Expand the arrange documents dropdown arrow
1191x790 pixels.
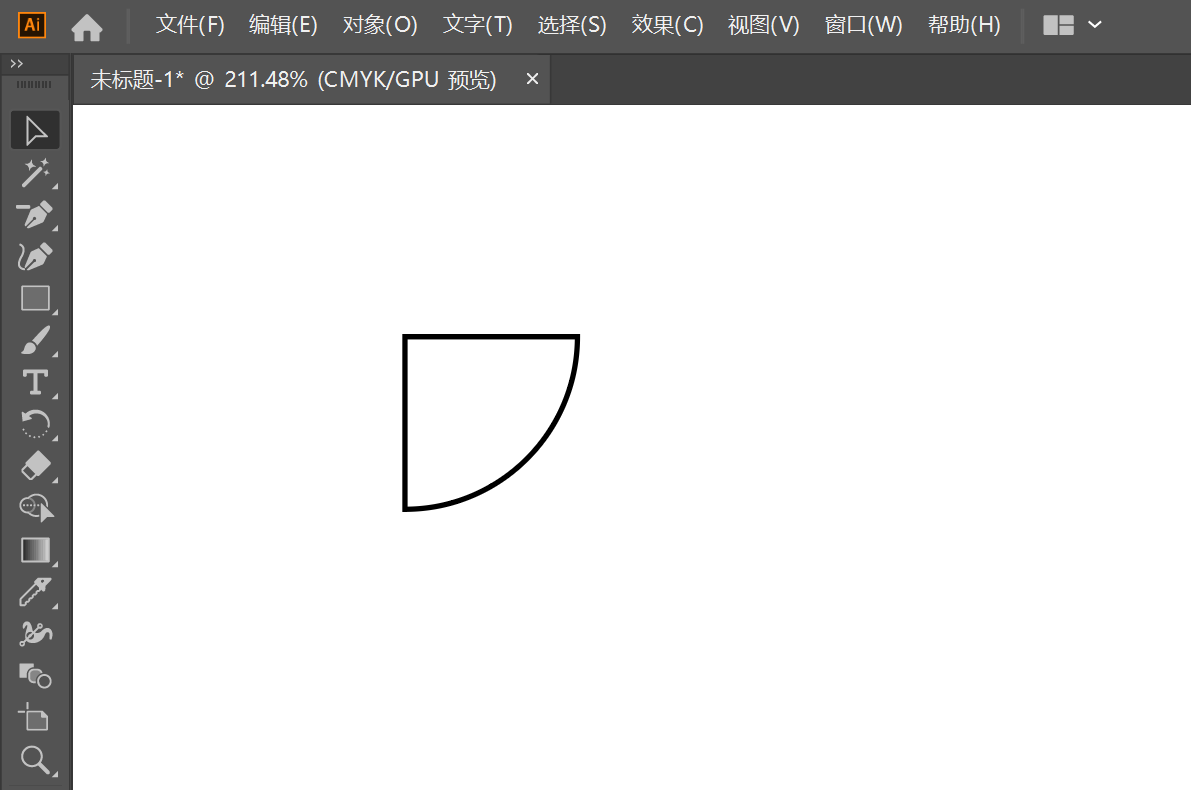1095,24
